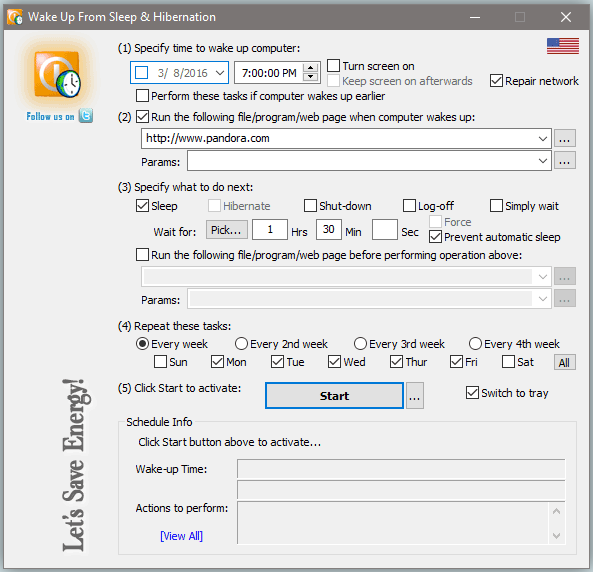Uncheck the Sleep option
593x572 pixels.
(142, 206)
